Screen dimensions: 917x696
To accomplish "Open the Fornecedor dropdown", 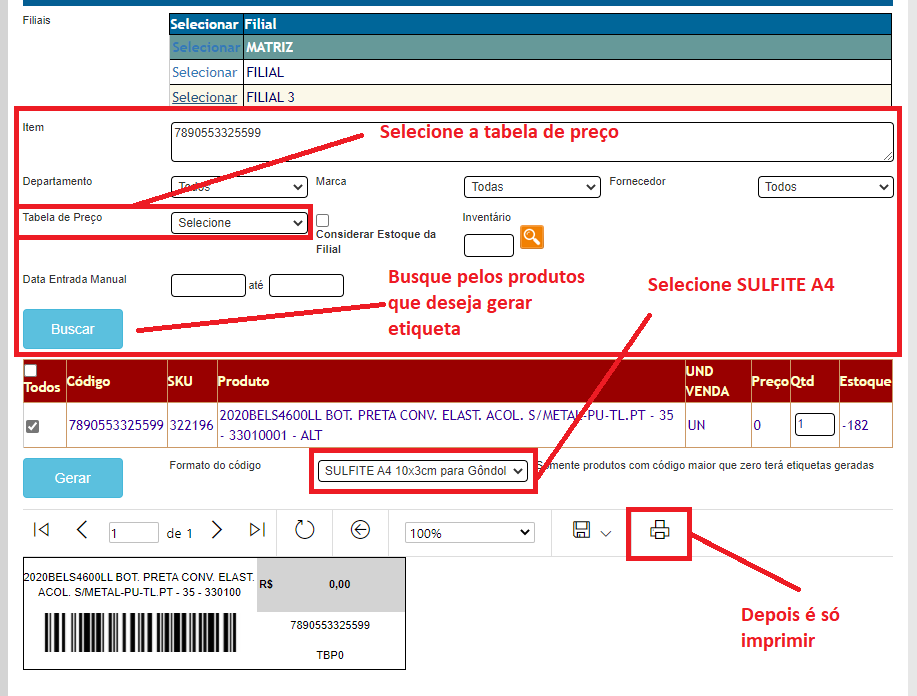I will click(826, 187).
